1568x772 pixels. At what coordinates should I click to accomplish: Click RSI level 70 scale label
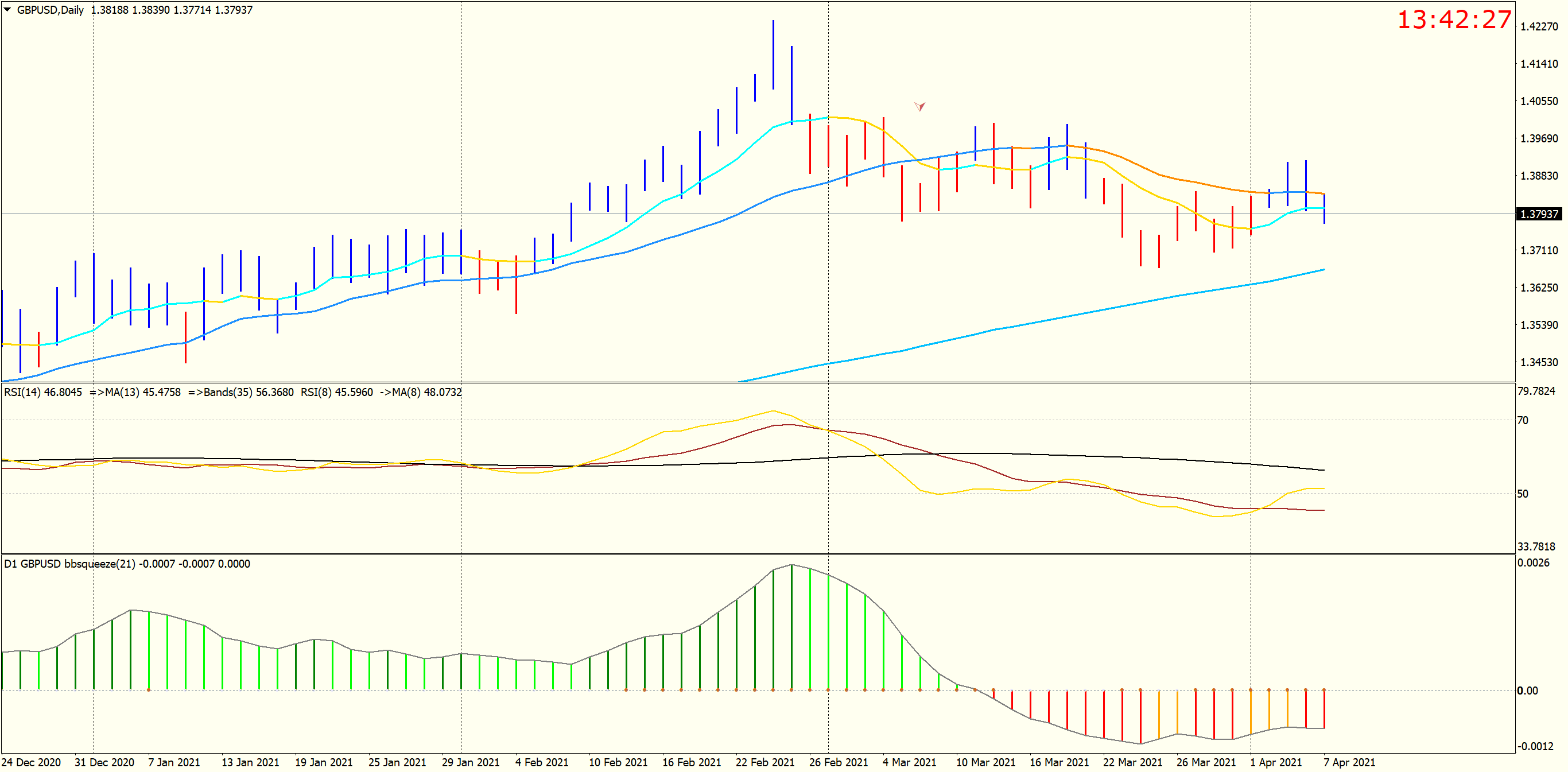click(1522, 421)
